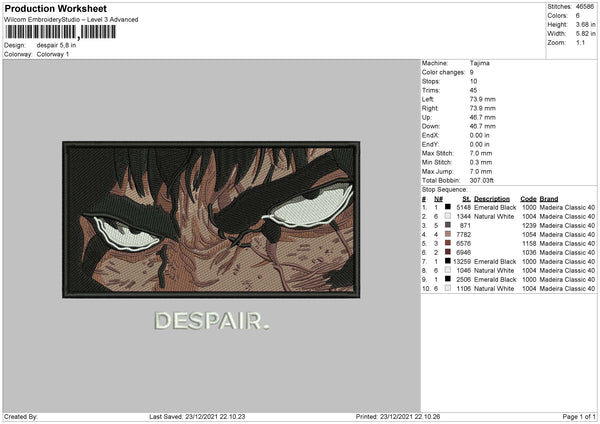Screen dimensions: 600x424
Task: Select the Machine value Tajima
Action: pyautogui.click(x=479, y=63)
